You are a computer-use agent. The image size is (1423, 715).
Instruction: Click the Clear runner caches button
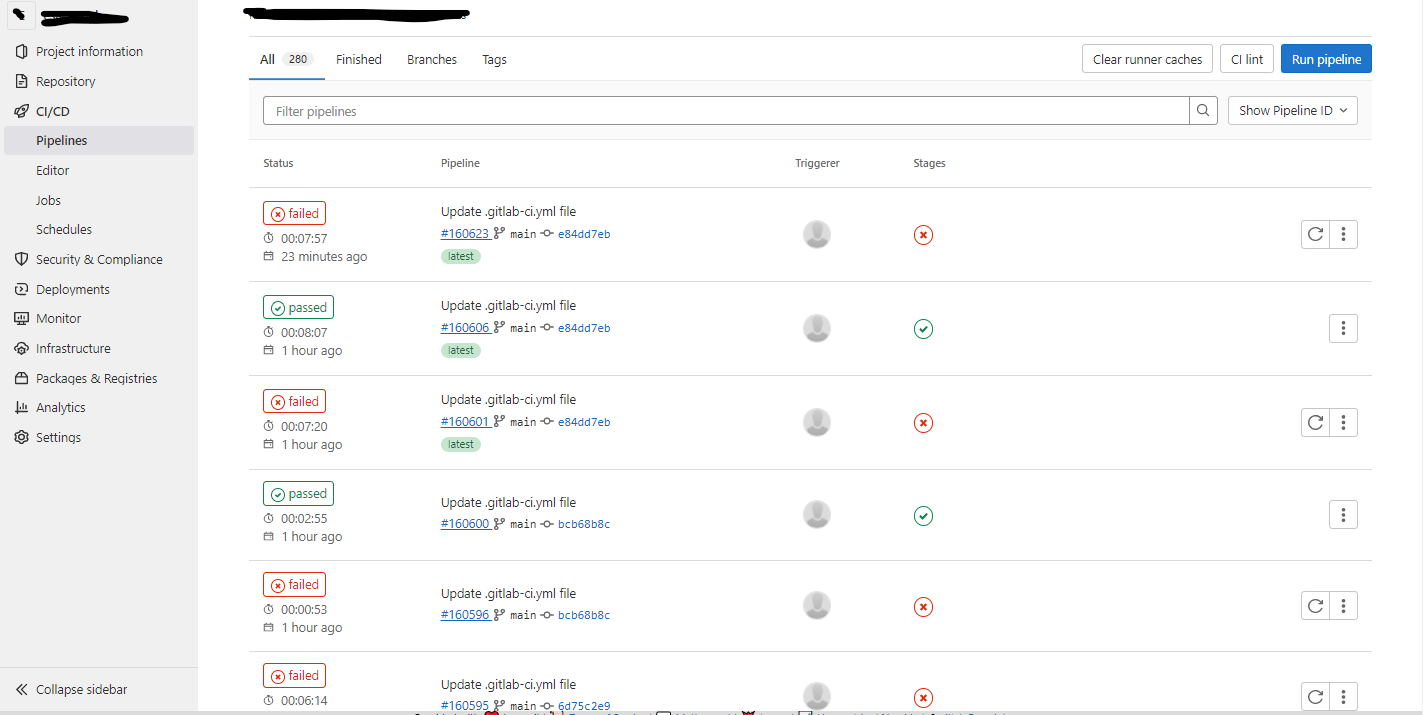[x=1147, y=59]
